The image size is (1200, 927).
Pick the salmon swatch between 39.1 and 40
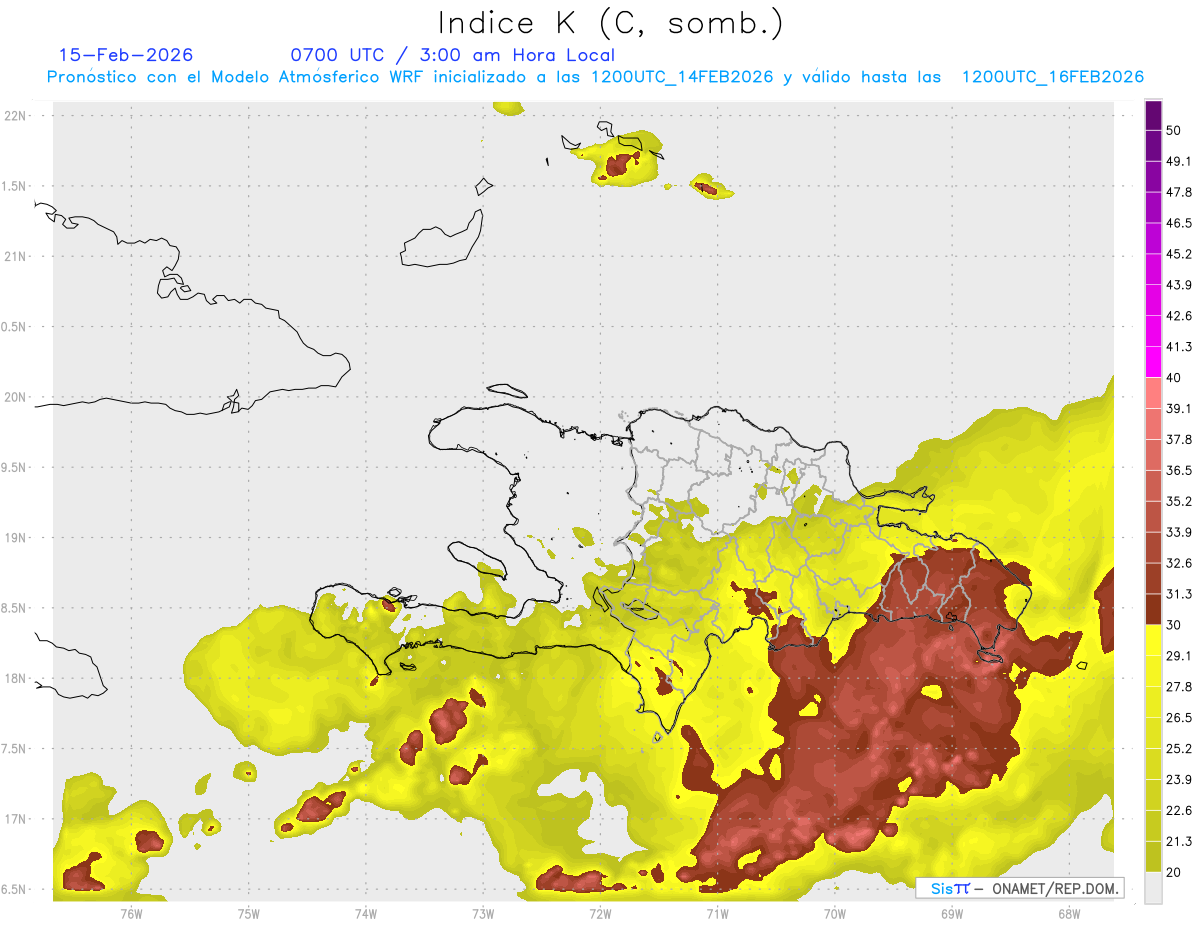[1153, 394]
